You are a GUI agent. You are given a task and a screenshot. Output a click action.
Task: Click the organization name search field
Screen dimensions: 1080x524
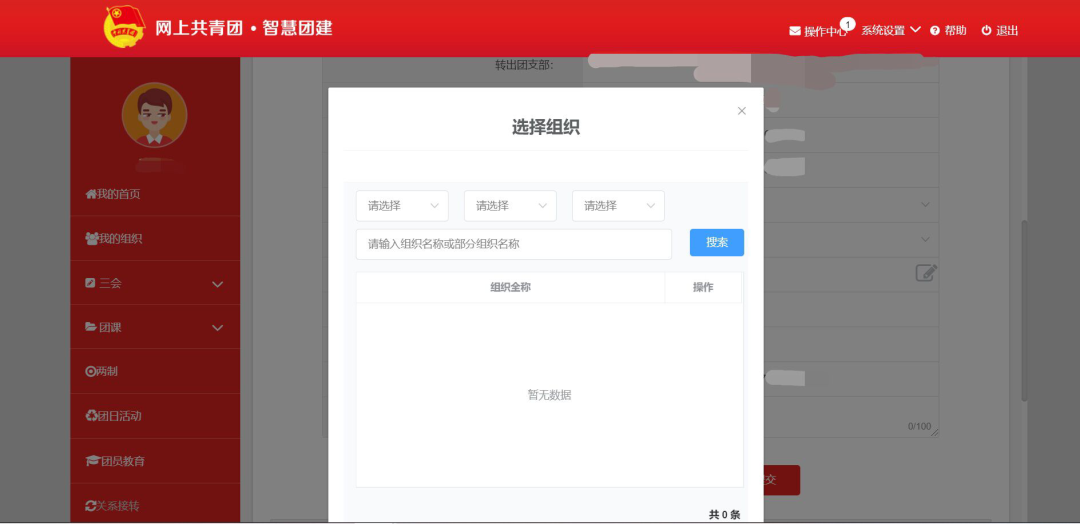click(x=513, y=244)
